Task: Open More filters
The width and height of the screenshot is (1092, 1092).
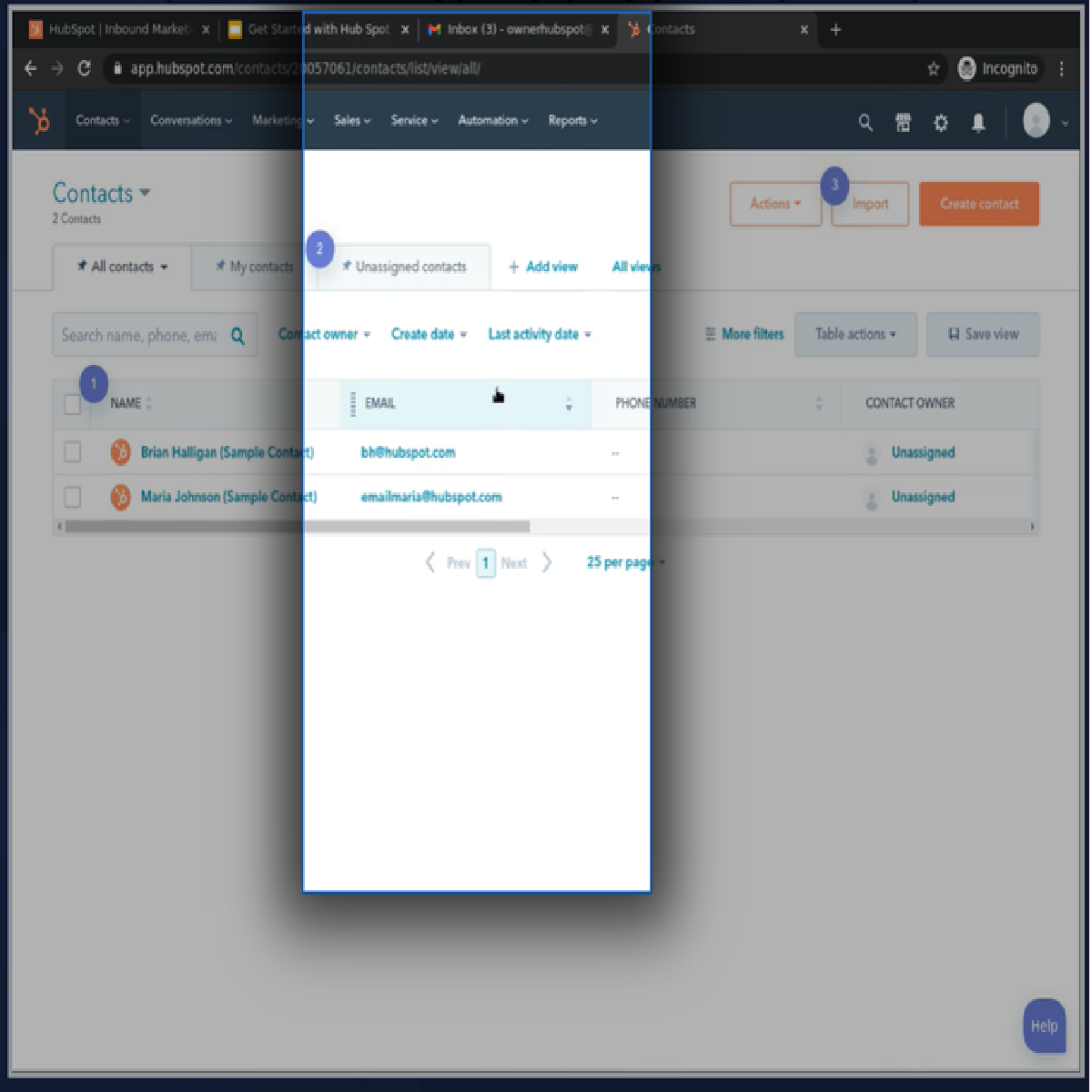Action: click(744, 334)
